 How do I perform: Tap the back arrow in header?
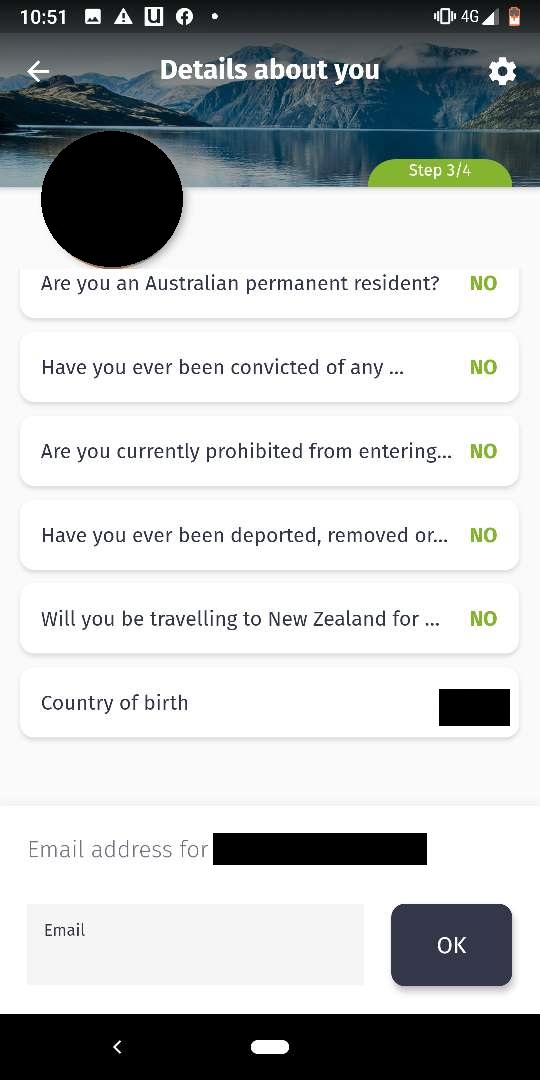pyautogui.click(x=38, y=71)
